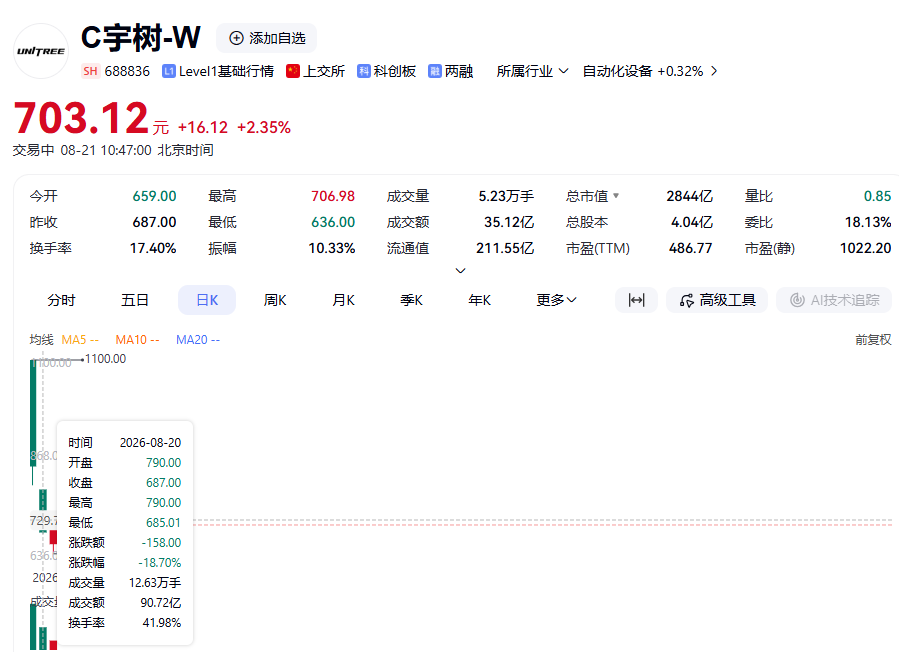Click the L1 Level1基础行情 icon
Image resolution: width=899 pixels, height=652 pixels.
[x=169, y=71]
